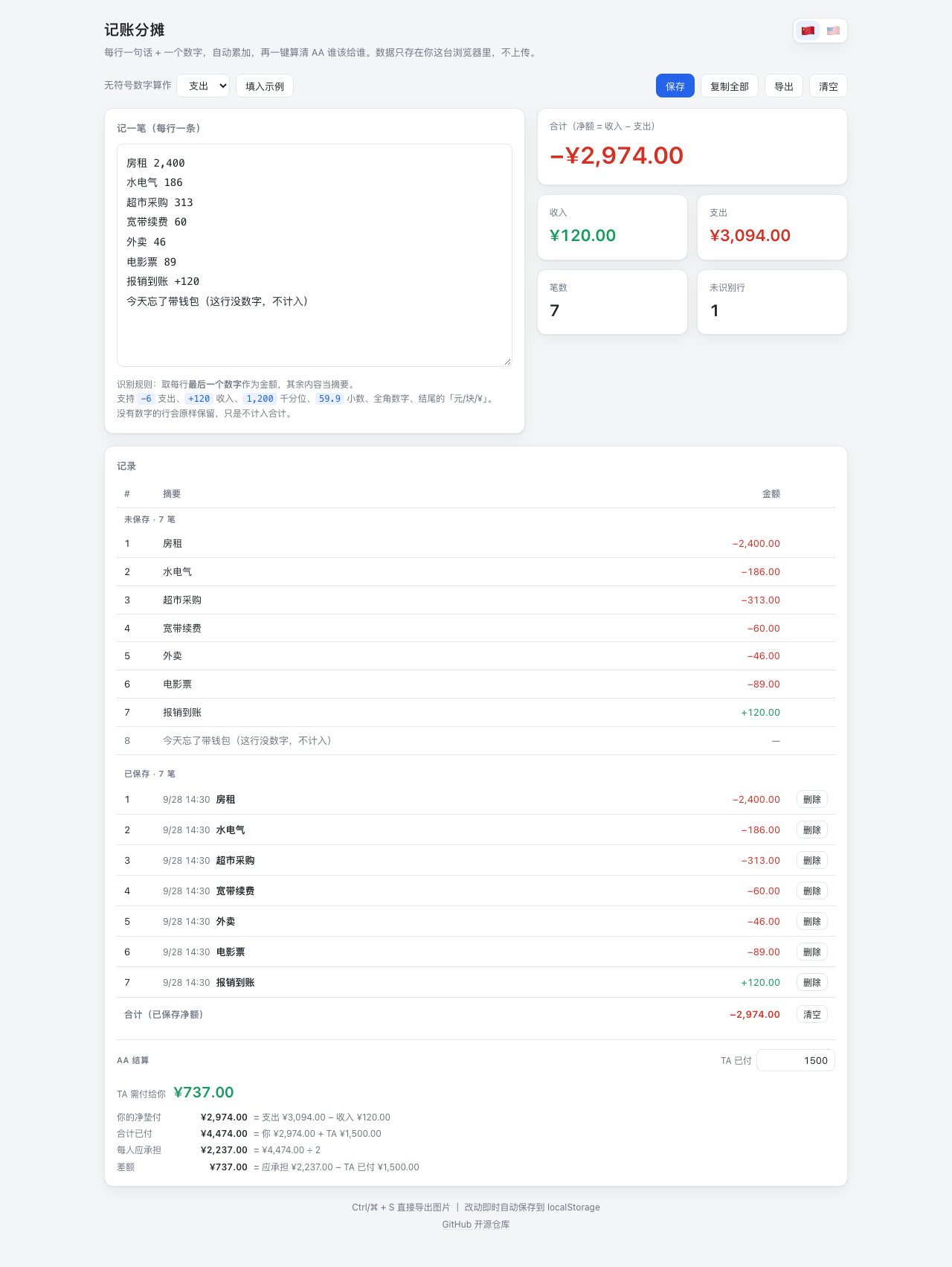Click the 导出 button
The height and width of the screenshot is (1267, 952).
pyautogui.click(x=784, y=86)
